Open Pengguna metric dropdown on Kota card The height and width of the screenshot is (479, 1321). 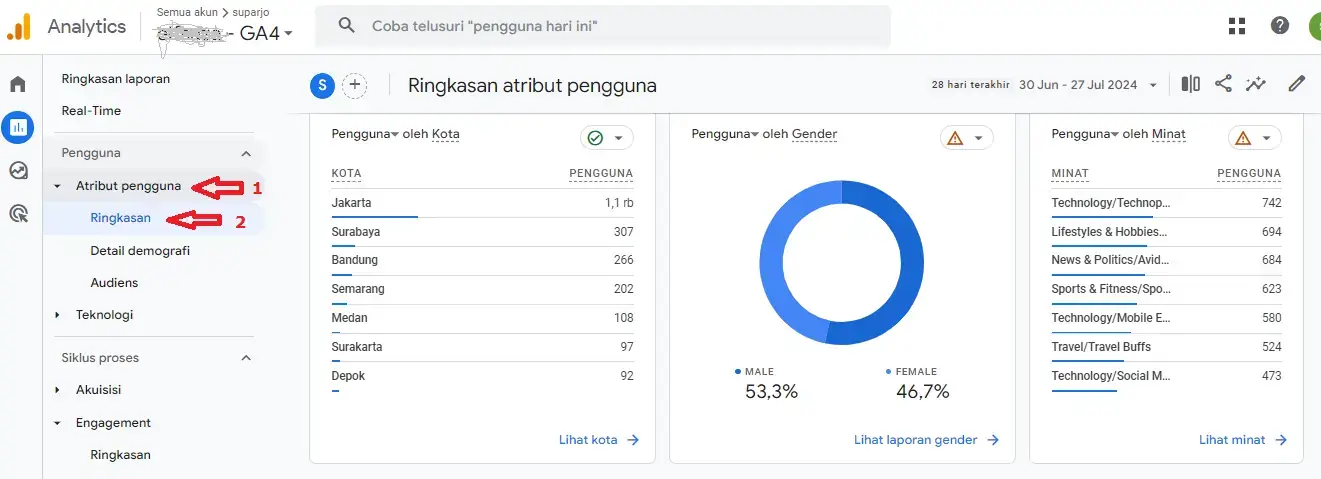click(365, 133)
